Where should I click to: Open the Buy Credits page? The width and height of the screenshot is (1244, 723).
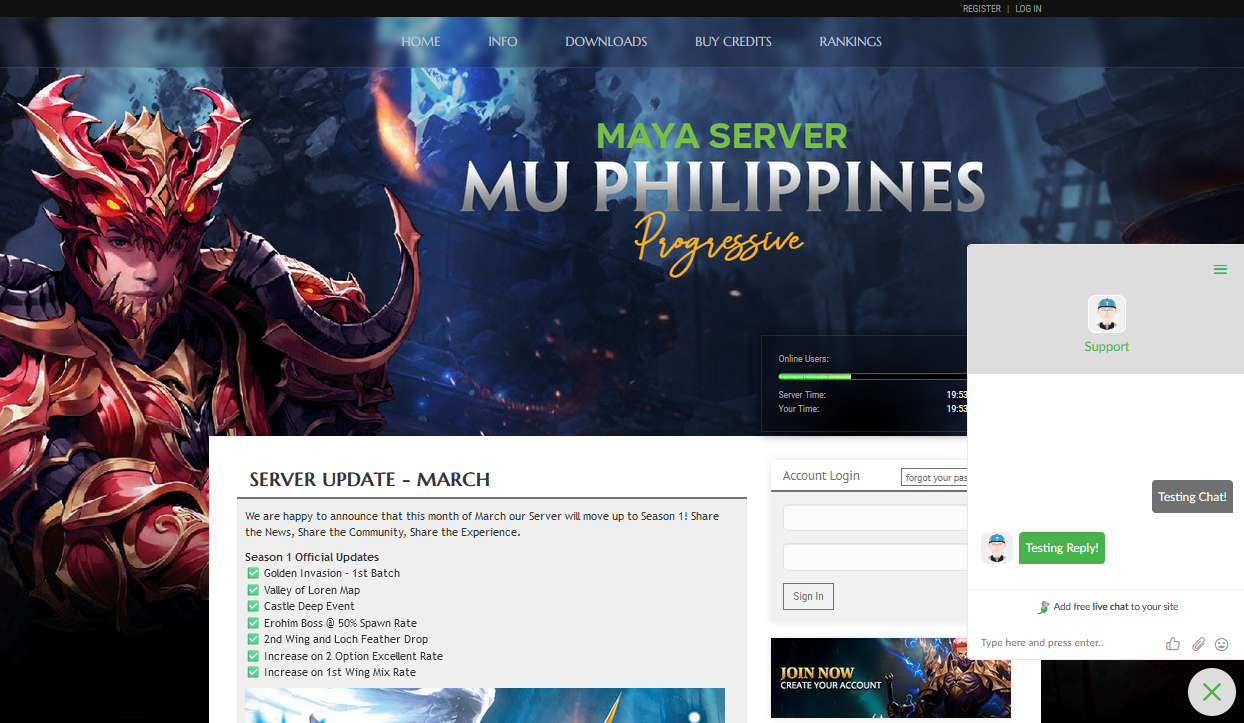click(733, 42)
